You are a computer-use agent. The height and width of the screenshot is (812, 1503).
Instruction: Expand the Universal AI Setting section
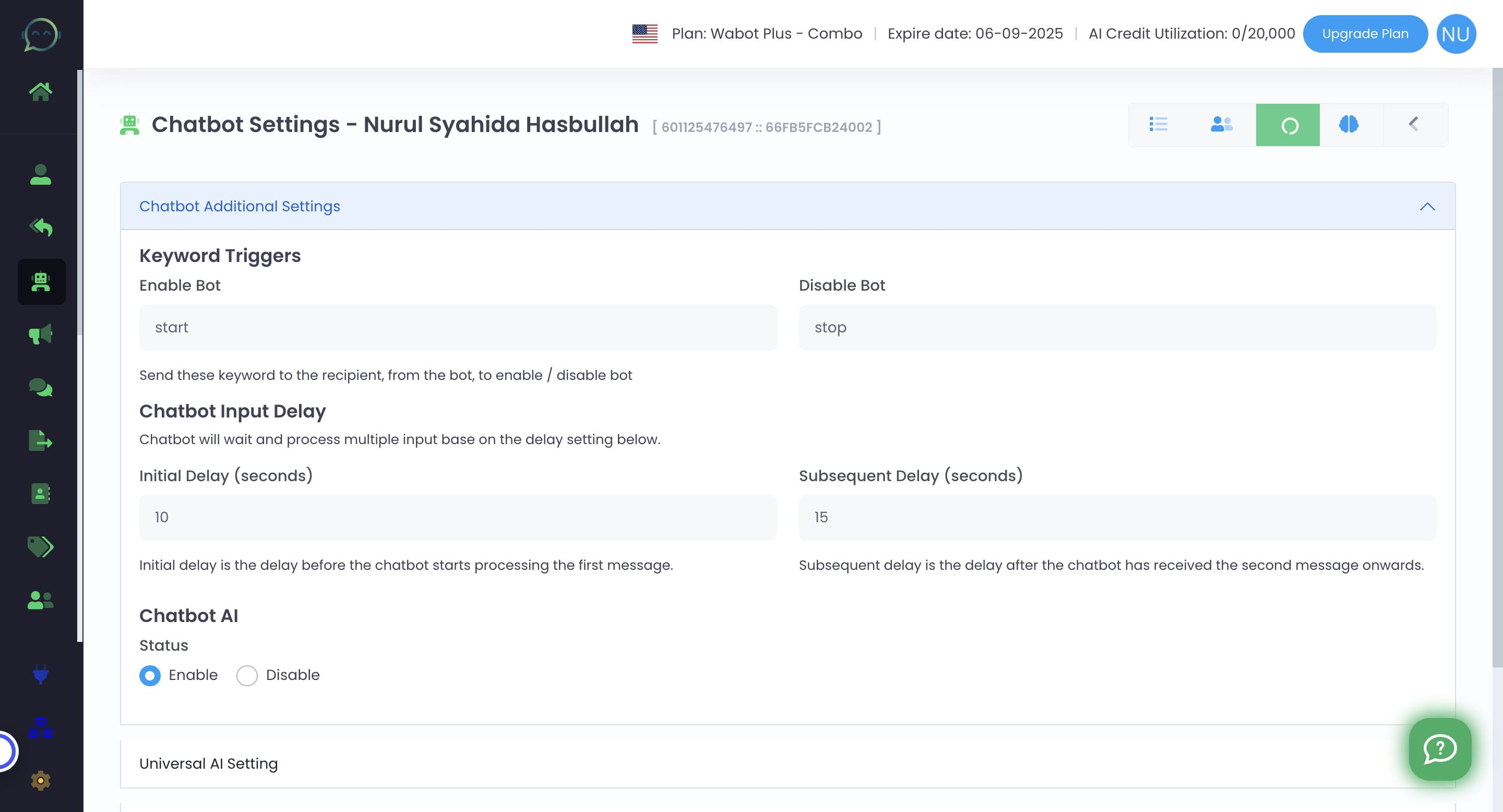coord(208,763)
